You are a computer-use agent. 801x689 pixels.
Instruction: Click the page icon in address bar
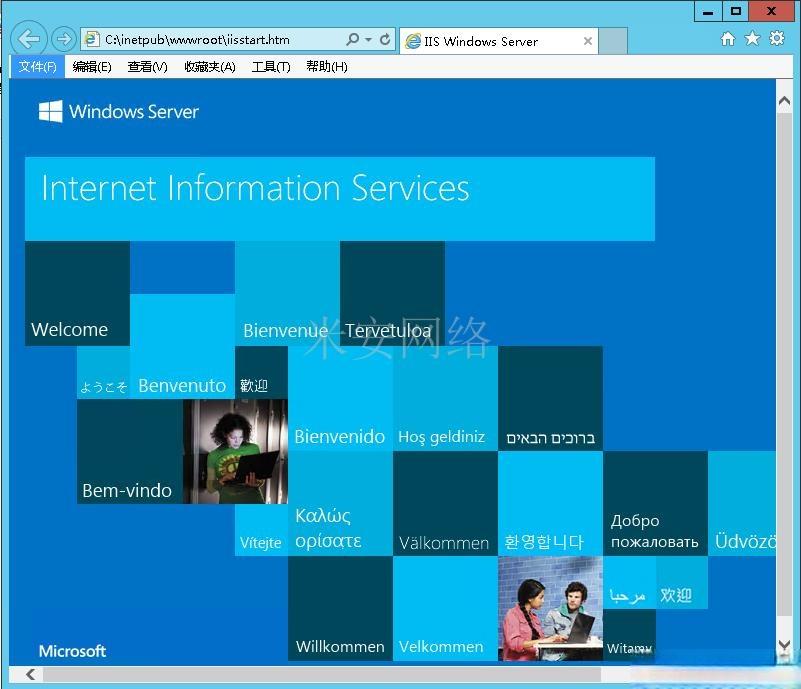click(x=92, y=39)
